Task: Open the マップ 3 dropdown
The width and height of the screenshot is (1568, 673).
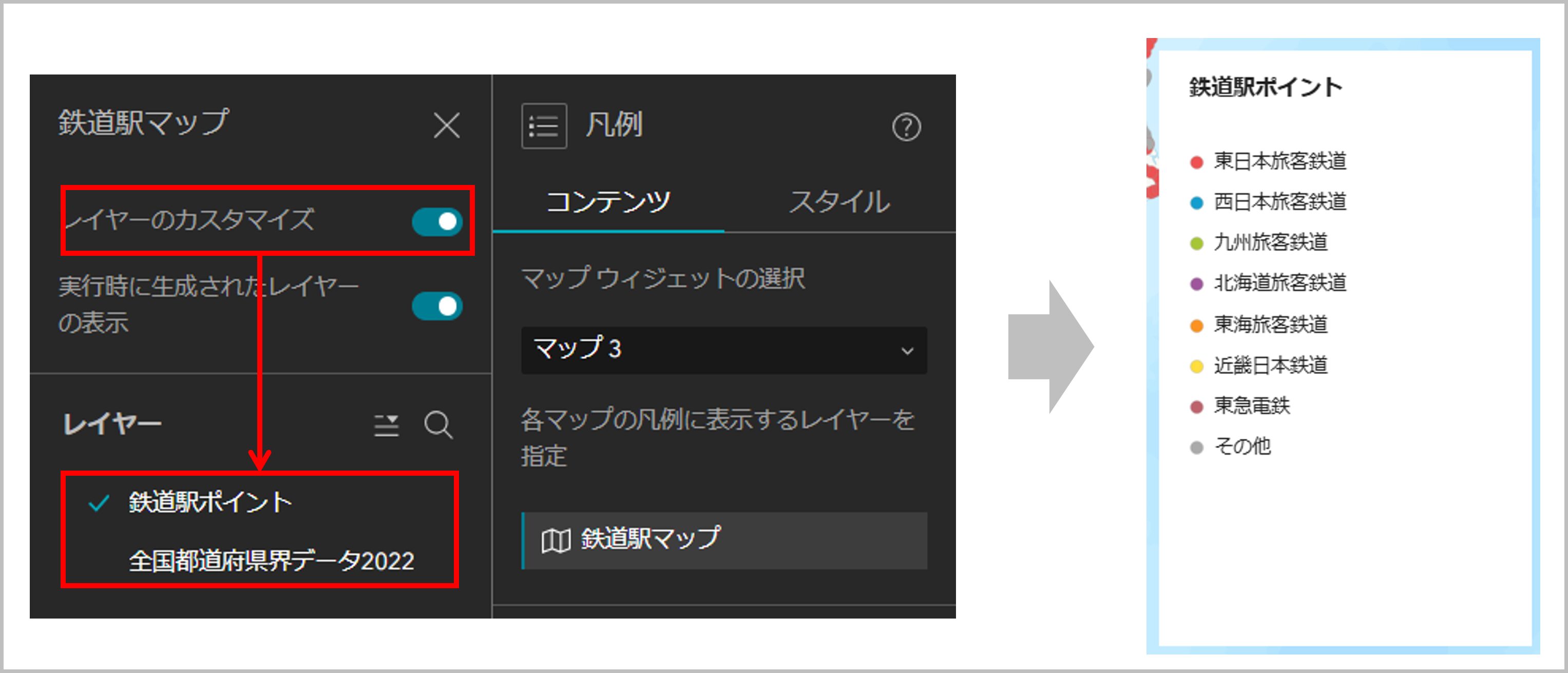Action: tap(724, 350)
